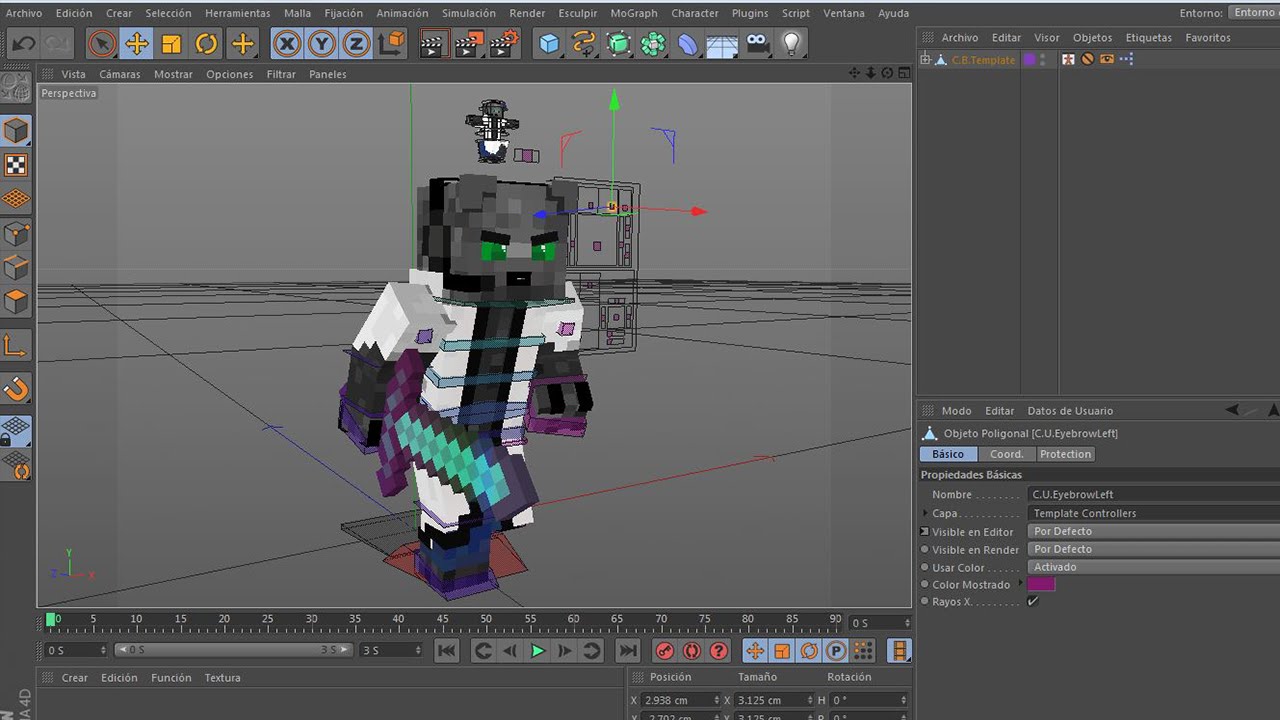Viewport: 1280px width, 720px height.
Task: Click frame 45 on timeline ruler
Action: tap(442, 619)
